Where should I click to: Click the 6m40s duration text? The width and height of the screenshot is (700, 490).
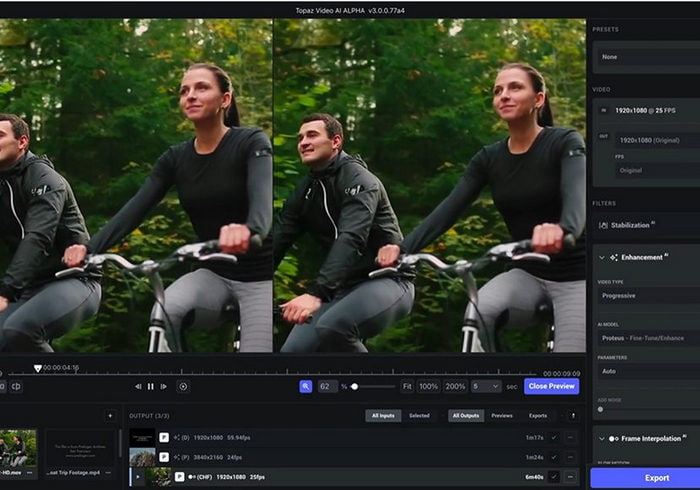point(534,477)
